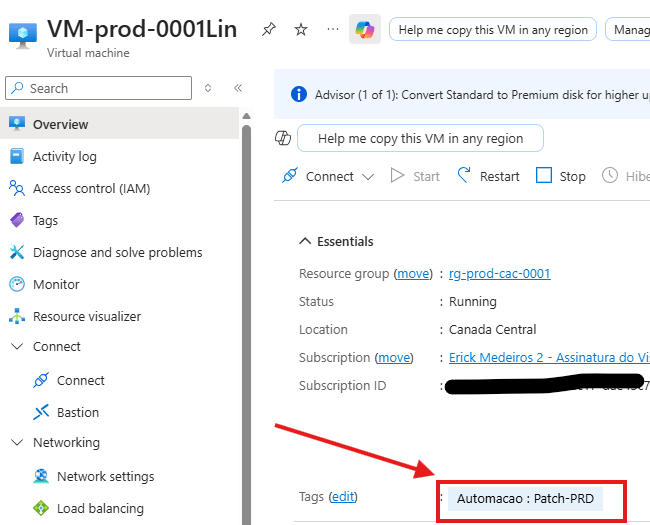Collapse the Networking group in sidebar
Screen dimensions: 650x525
(16, 443)
